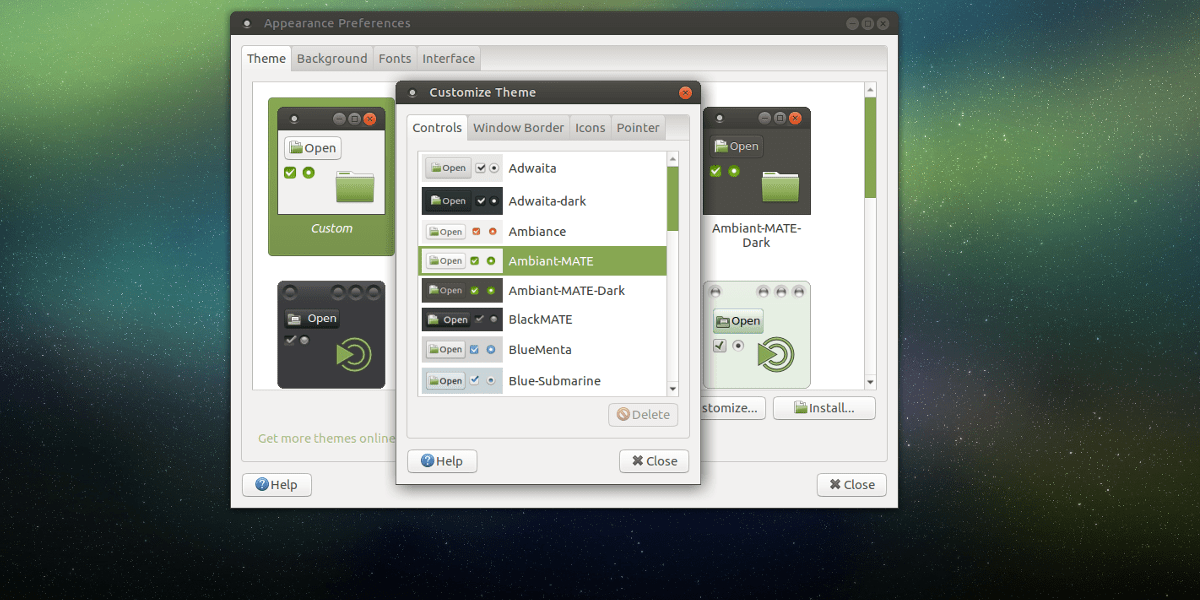Screen dimensions: 1200x600
Task: Open the Fonts tab in Appearance Preferences
Action: pyautogui.click(x=395, y=58)
